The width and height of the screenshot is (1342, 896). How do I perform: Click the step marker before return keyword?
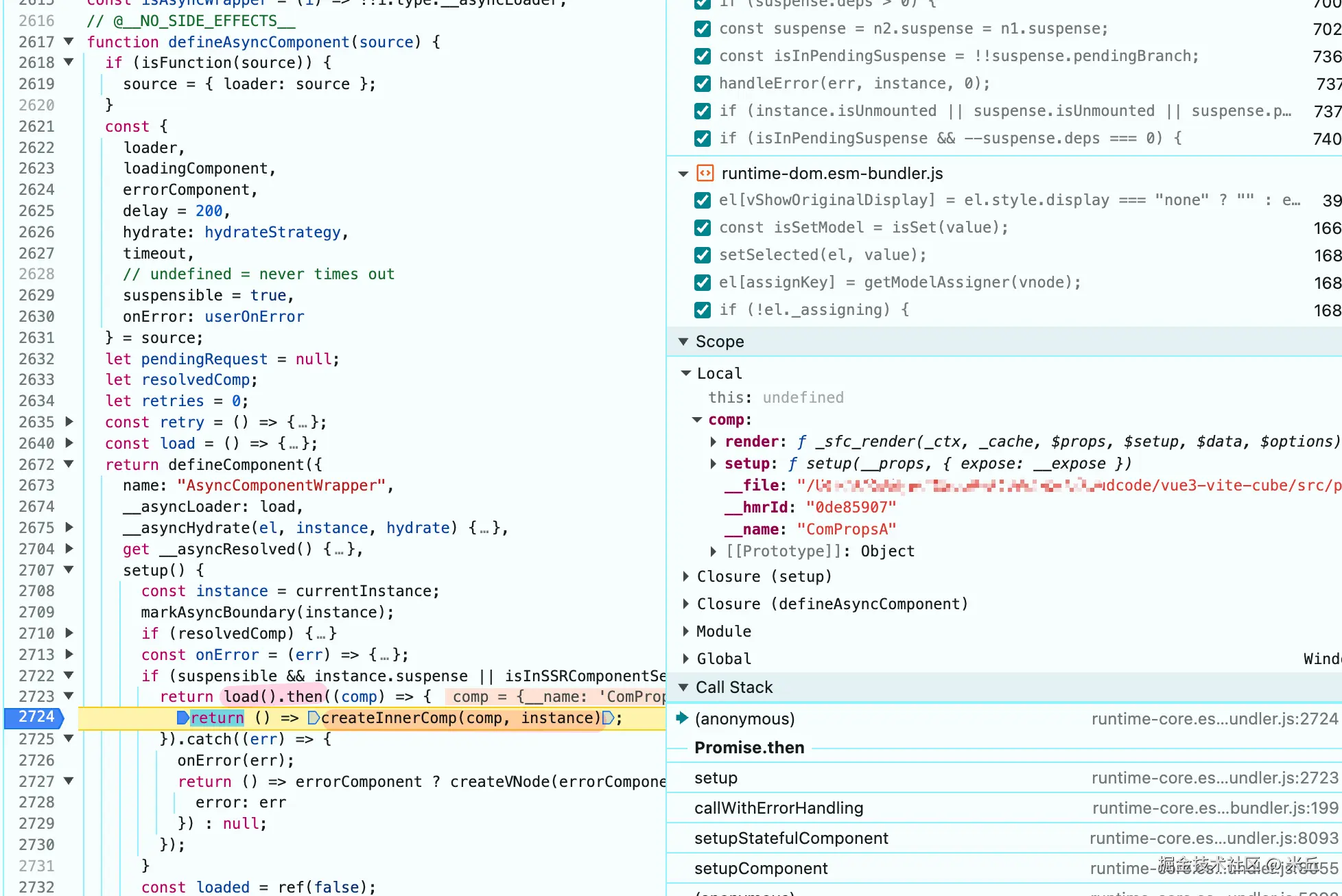183,718
